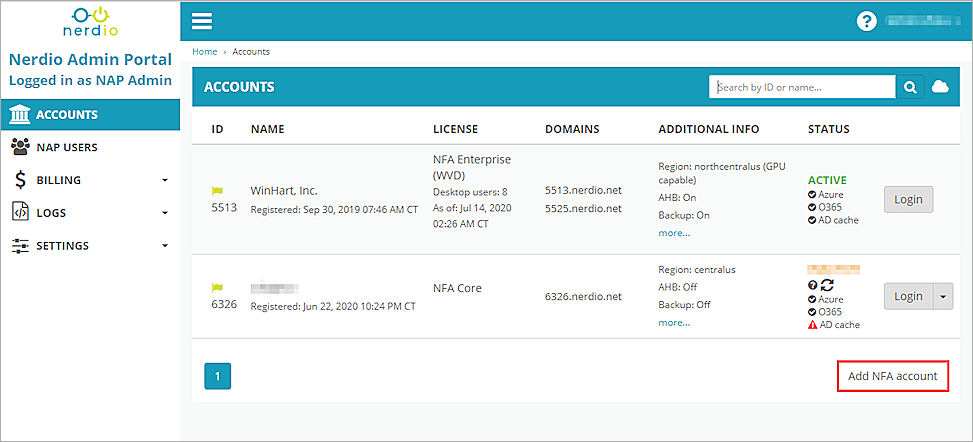Viewport: 973px width, 442px height.
Task: Open Login dropdown arrow for account 6326
Action: click(942, 296)
